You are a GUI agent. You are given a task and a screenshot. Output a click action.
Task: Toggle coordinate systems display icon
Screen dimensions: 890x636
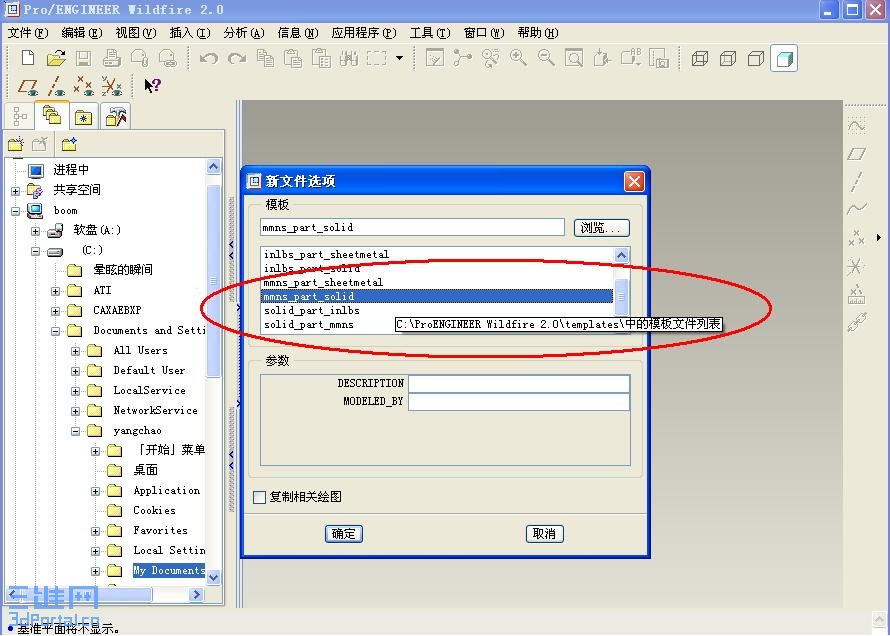coord(112,86)
